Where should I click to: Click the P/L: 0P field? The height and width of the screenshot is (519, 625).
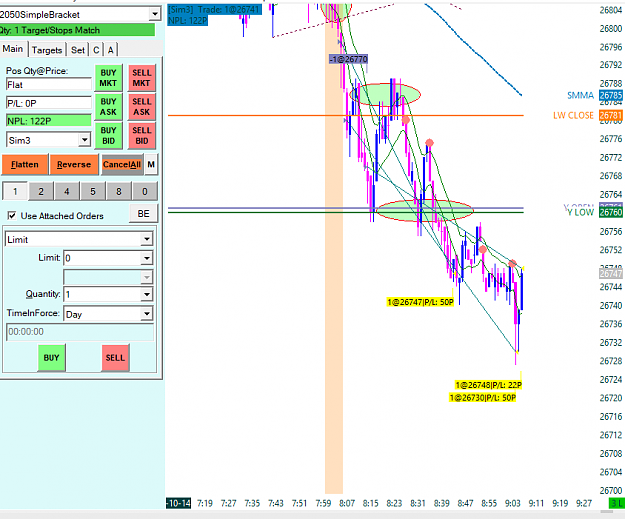tap(49, 103)
